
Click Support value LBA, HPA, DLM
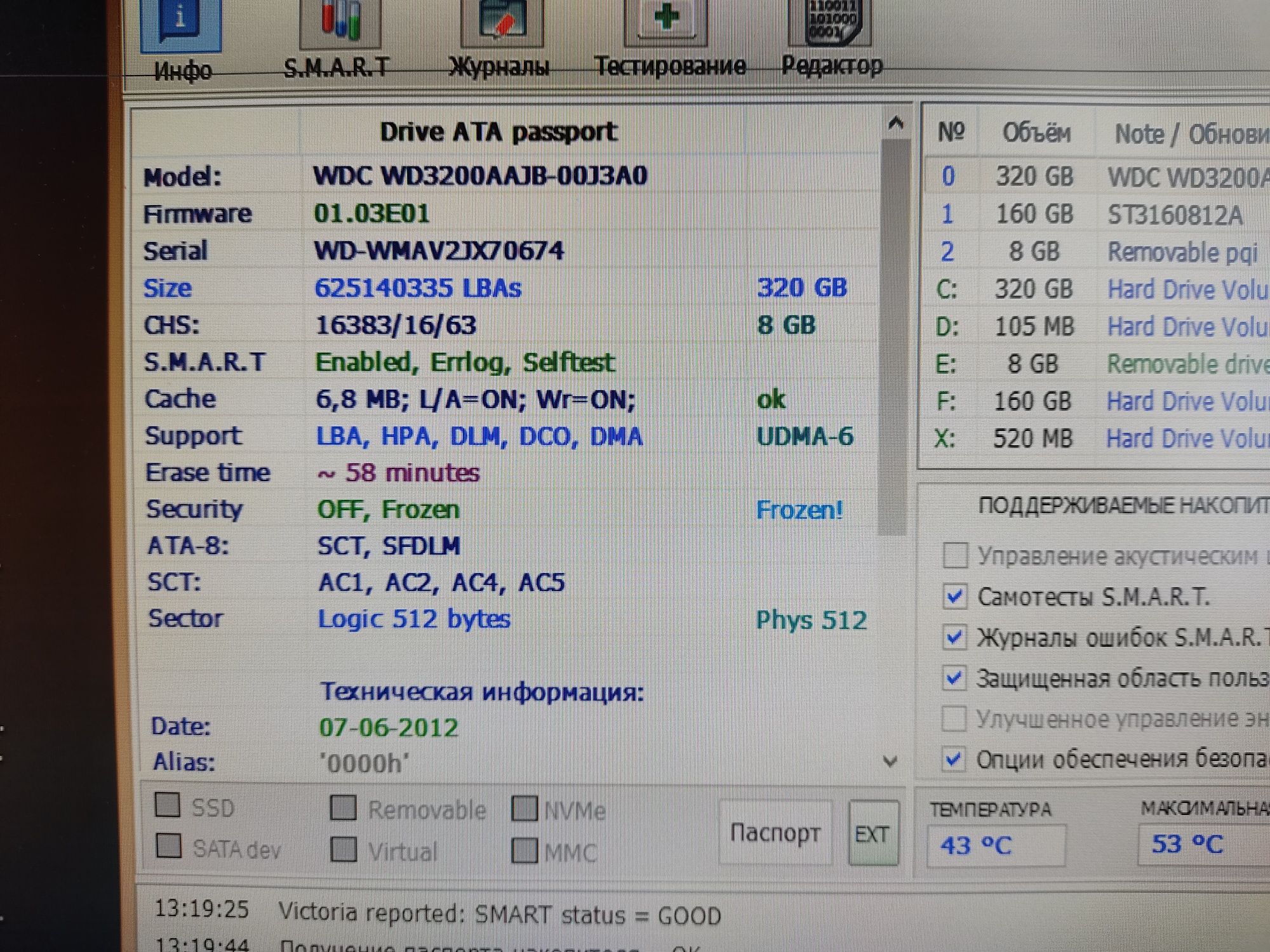click(479, 437)
